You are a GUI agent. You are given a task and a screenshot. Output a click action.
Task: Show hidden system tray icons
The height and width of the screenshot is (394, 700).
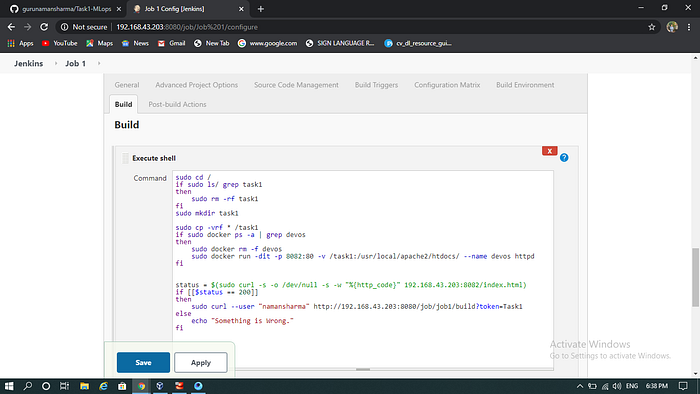coord(579,386)
